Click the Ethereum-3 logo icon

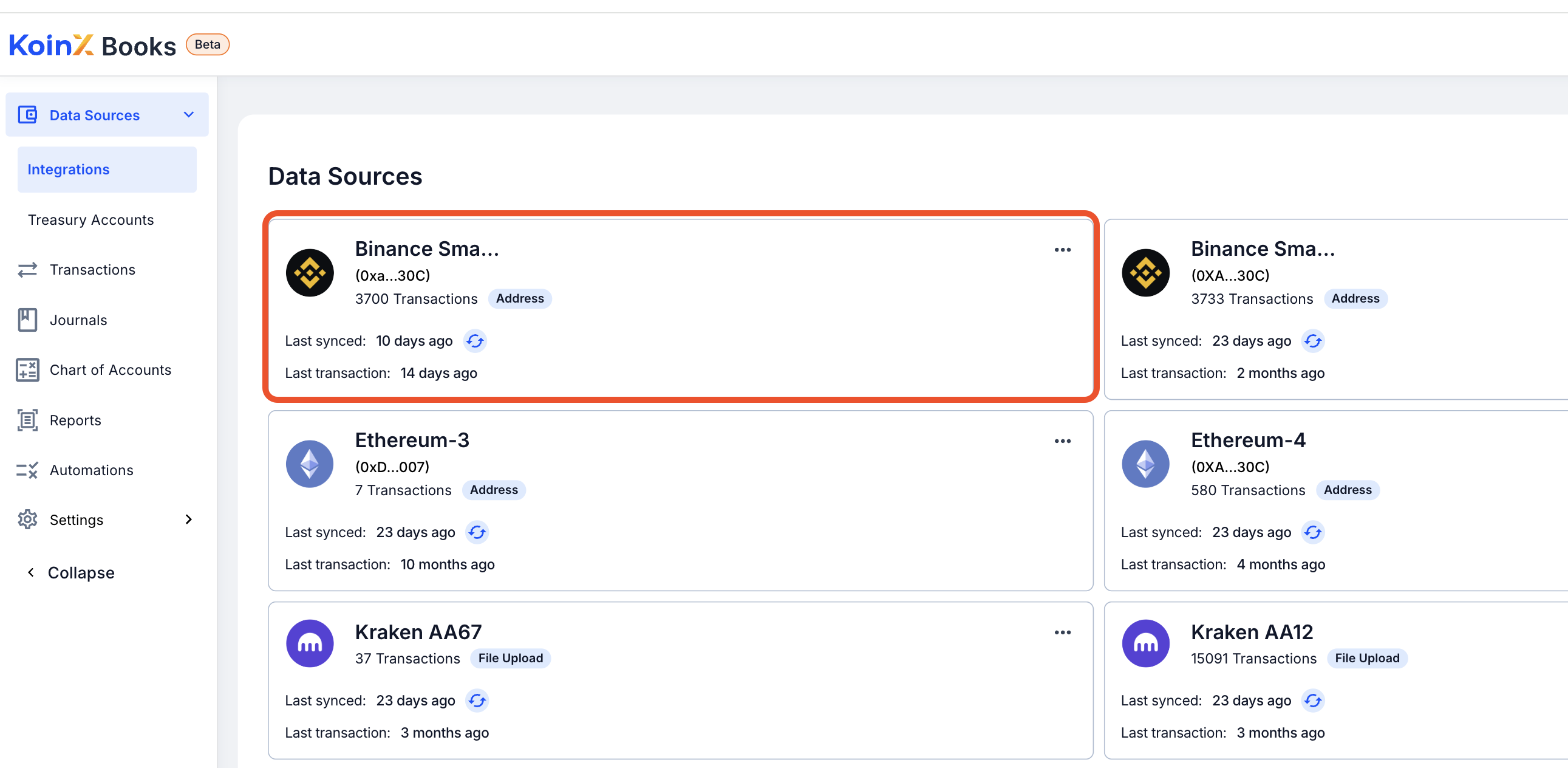(x=310, y=464)
